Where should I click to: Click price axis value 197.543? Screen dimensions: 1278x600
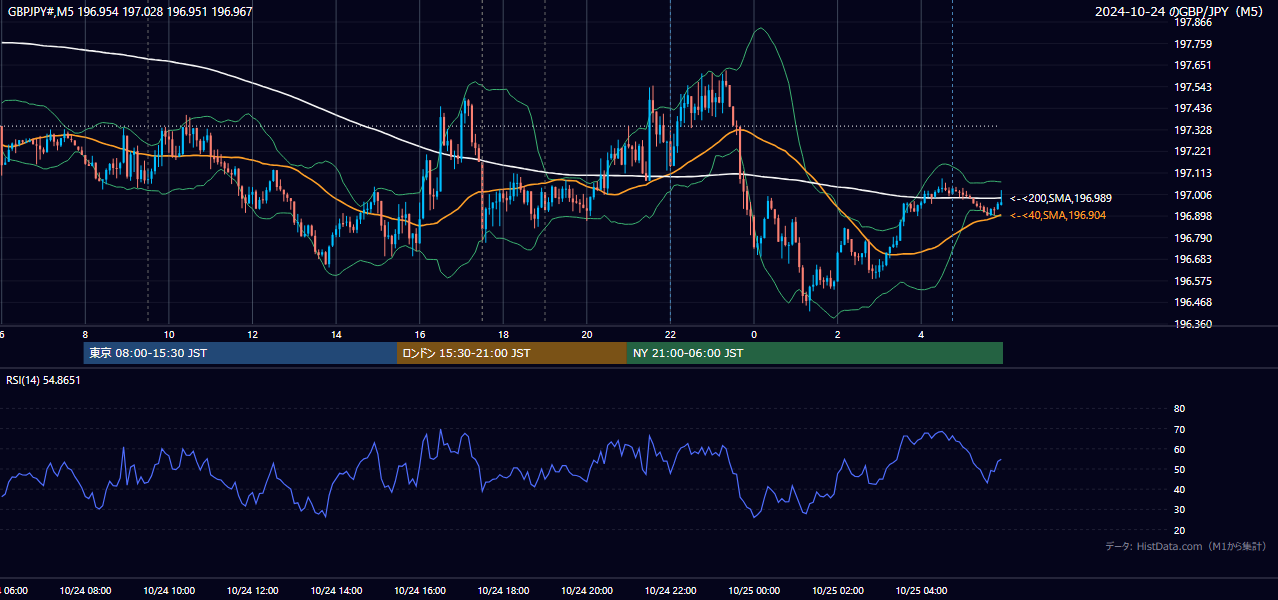pyautogui.click(x=1194, y=87)
